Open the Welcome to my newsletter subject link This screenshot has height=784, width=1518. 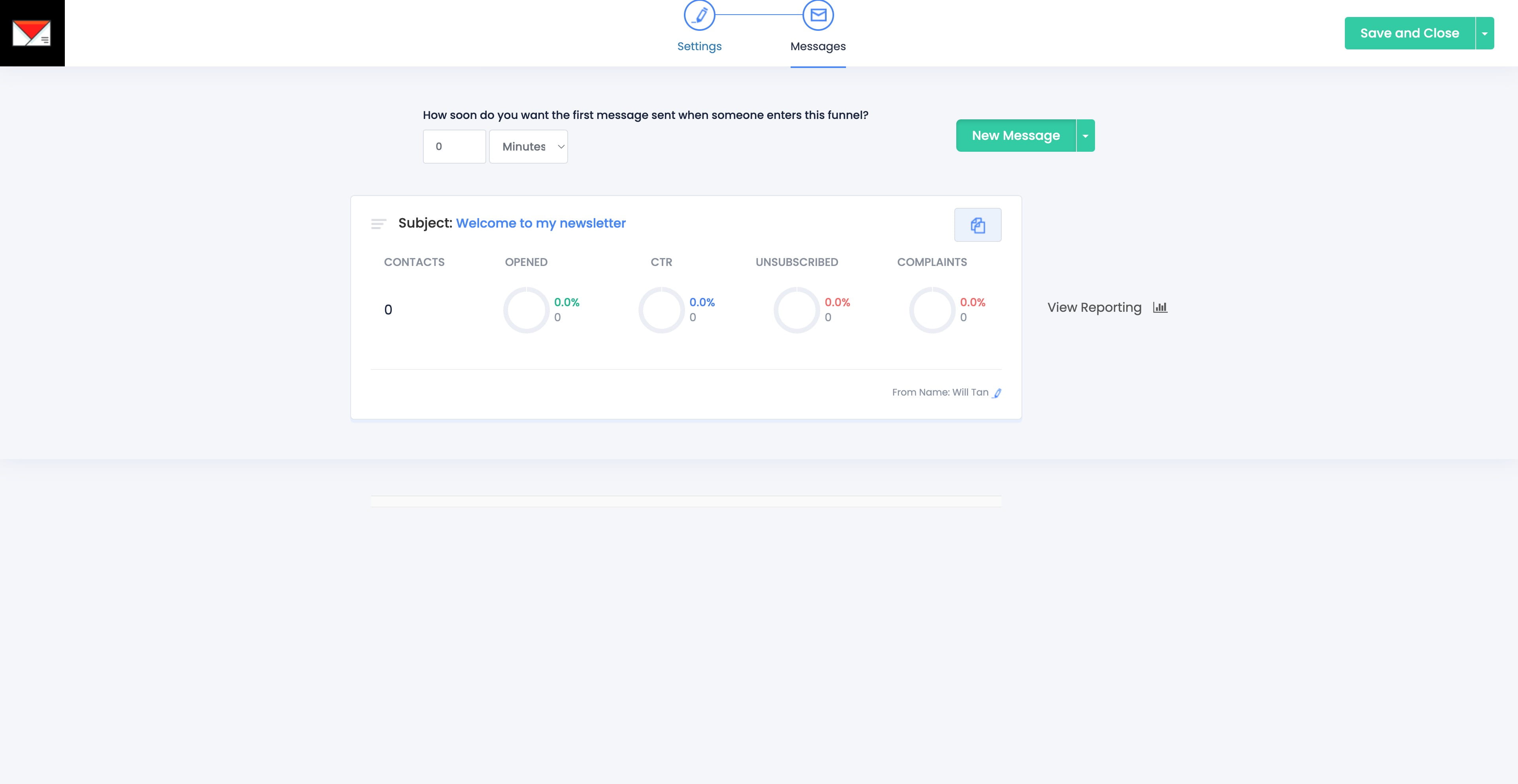540,223
